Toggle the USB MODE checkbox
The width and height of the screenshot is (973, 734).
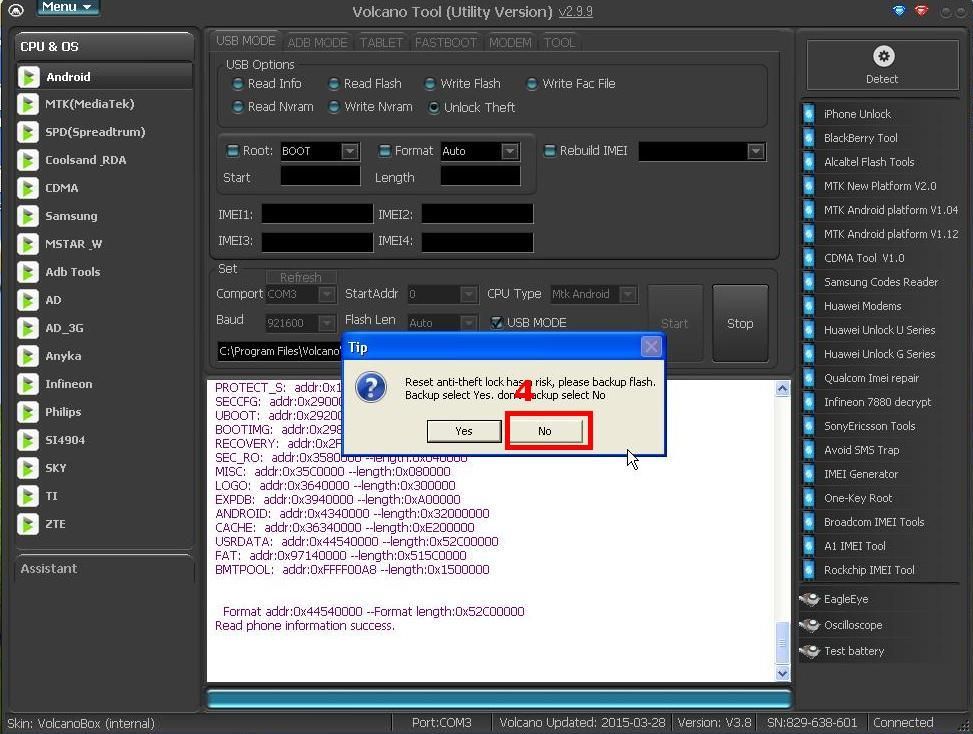point(497,323)
